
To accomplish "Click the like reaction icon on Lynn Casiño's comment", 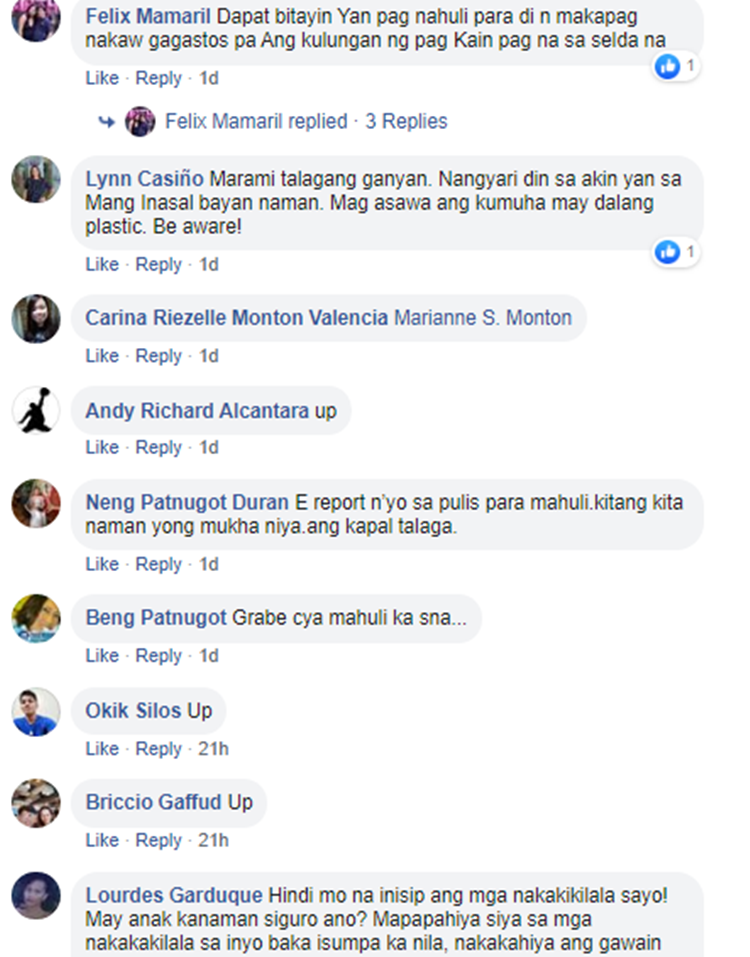I will coord(667,251).
